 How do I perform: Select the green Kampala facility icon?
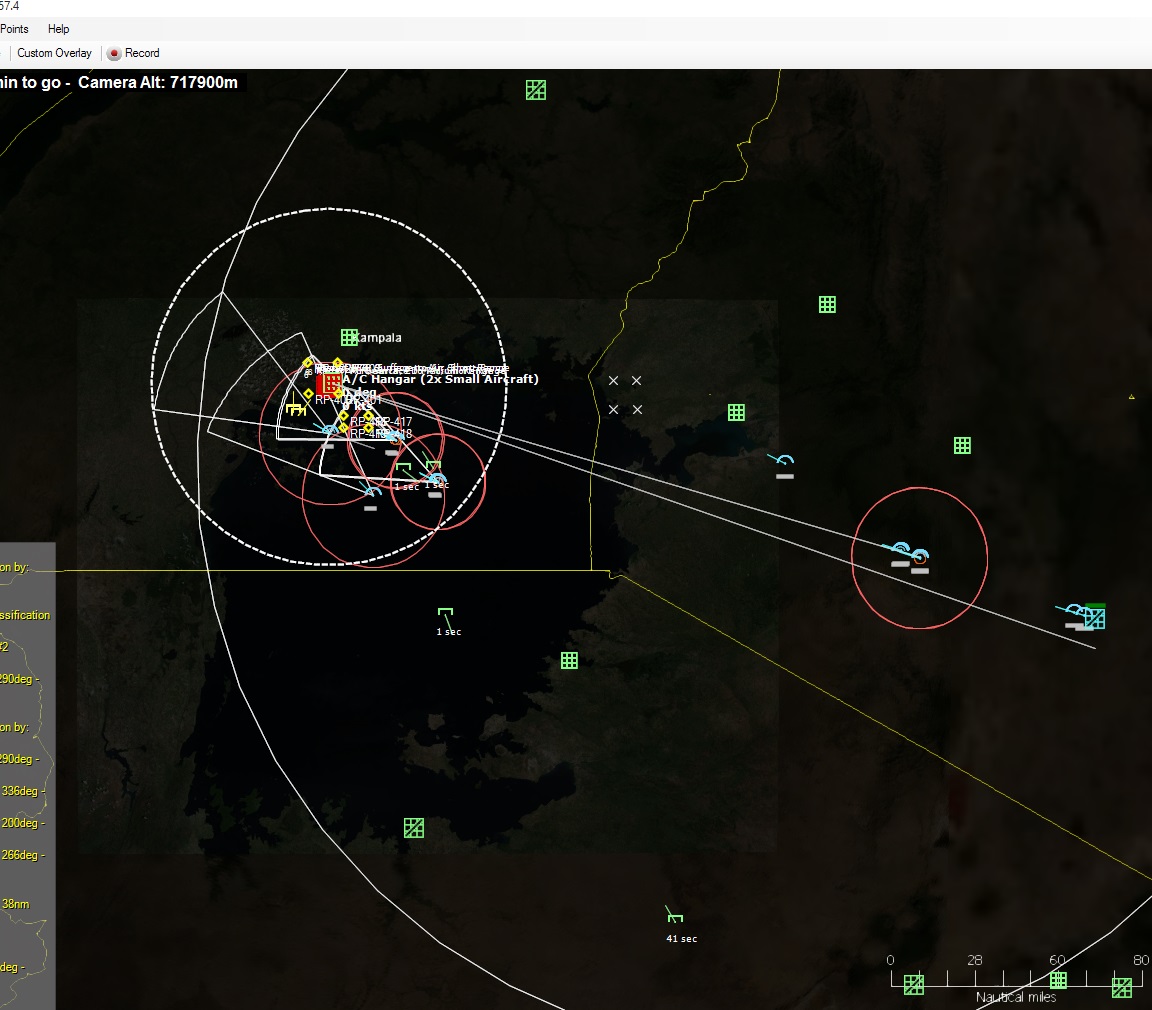pyautogui.click(x=349, y=337)
